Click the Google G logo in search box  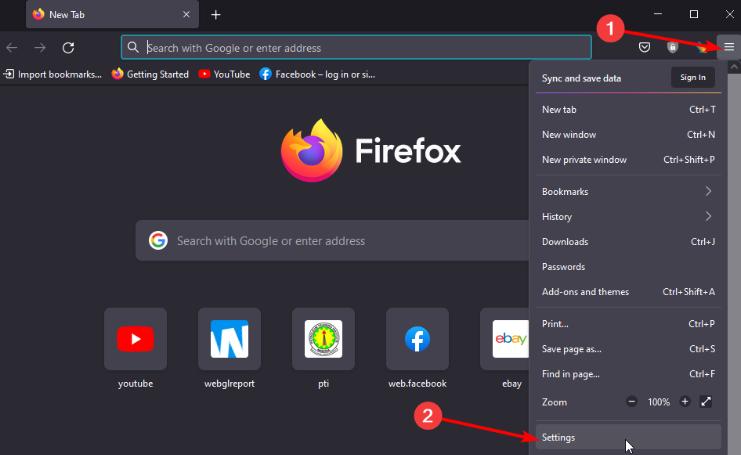pyautogui.click(x=158, y=240)
